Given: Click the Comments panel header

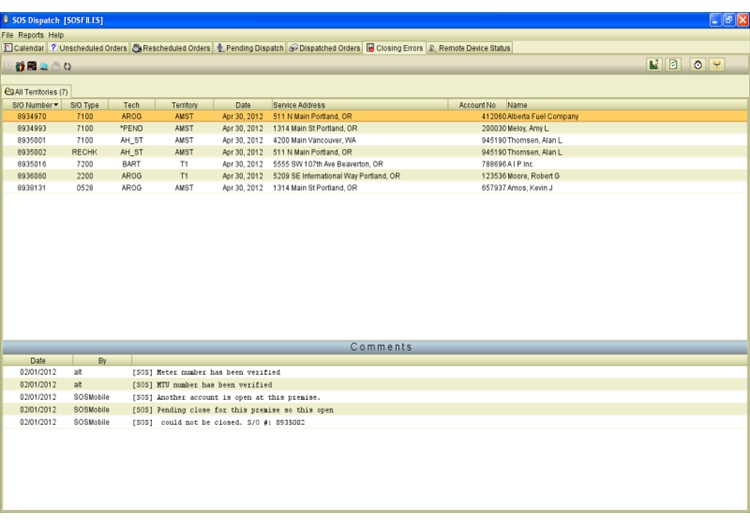Looking at the screenshot, I should point(375,347).
